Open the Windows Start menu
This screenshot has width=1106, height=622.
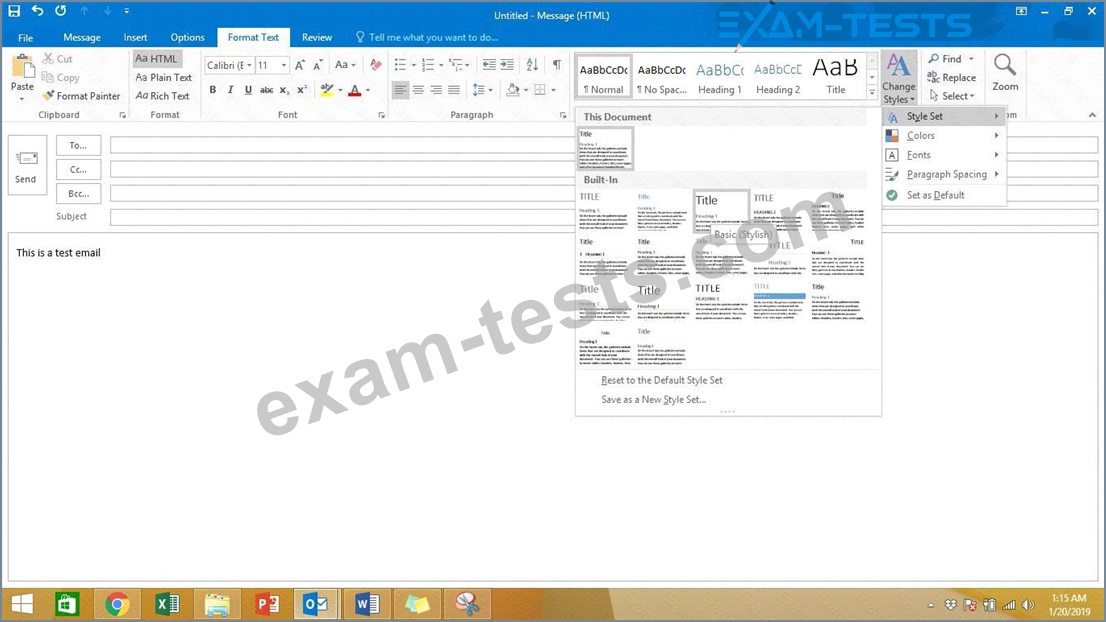pos(22,604)
